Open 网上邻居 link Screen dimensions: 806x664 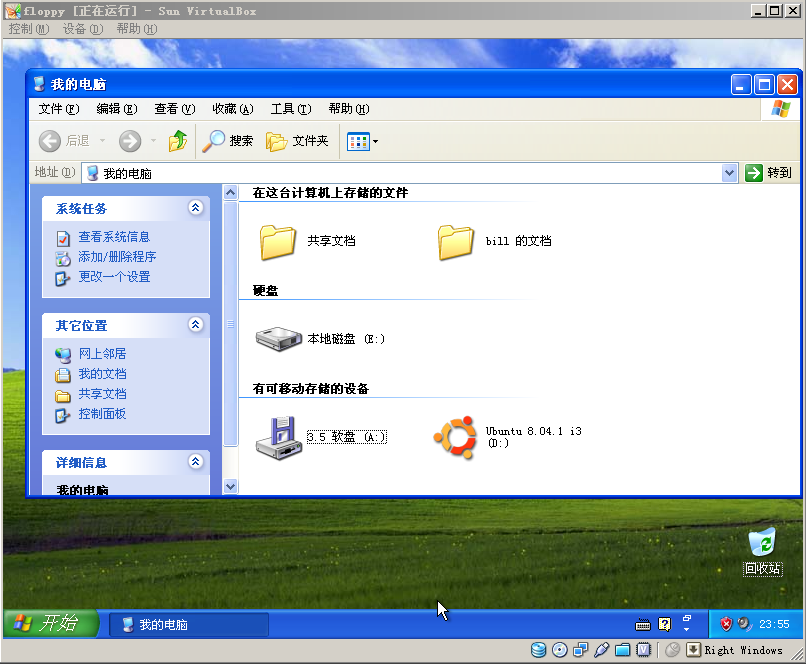[102, 354]
